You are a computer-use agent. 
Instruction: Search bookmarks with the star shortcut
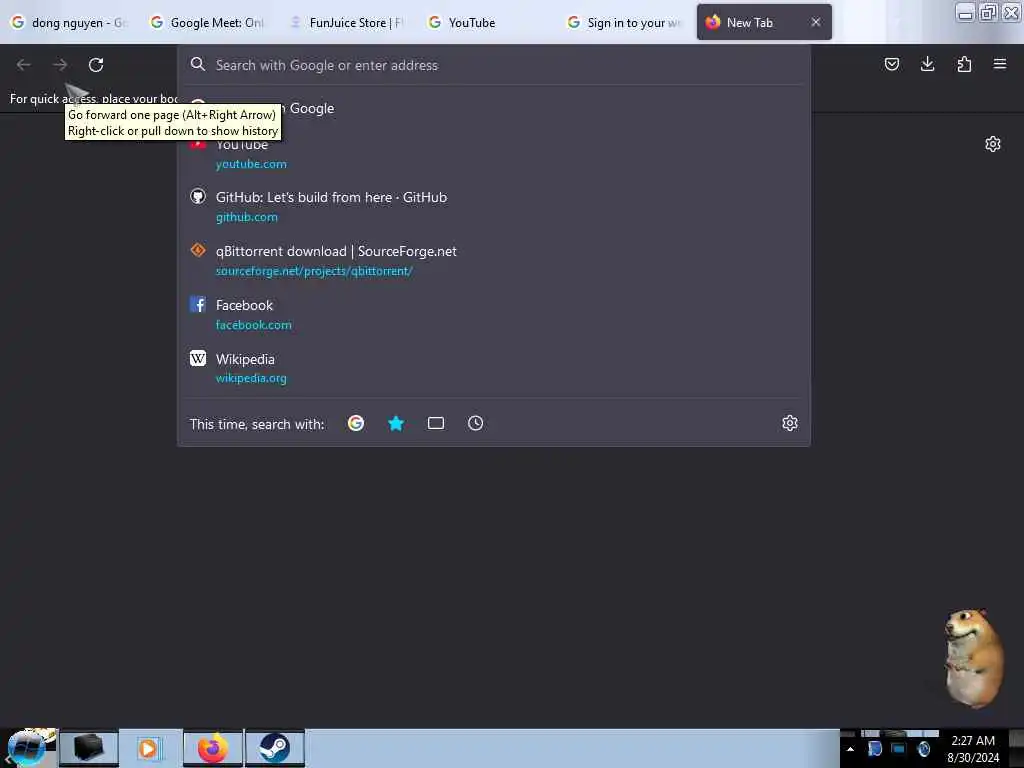(x=396, y=423)
